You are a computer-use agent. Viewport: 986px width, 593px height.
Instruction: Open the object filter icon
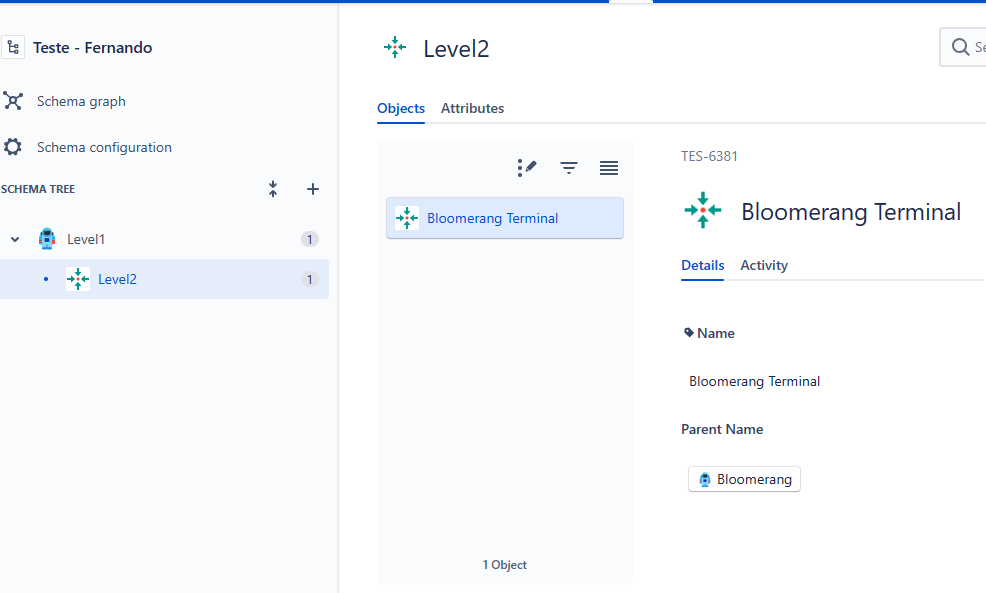[569, 168]
